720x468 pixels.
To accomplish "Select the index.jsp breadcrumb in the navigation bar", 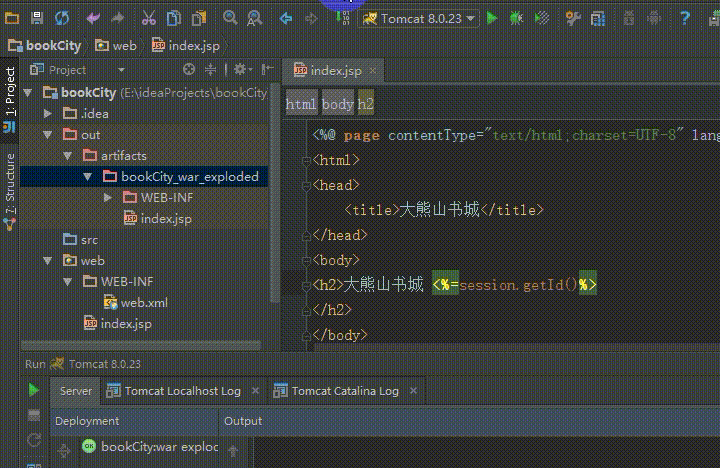I will 186,45.
